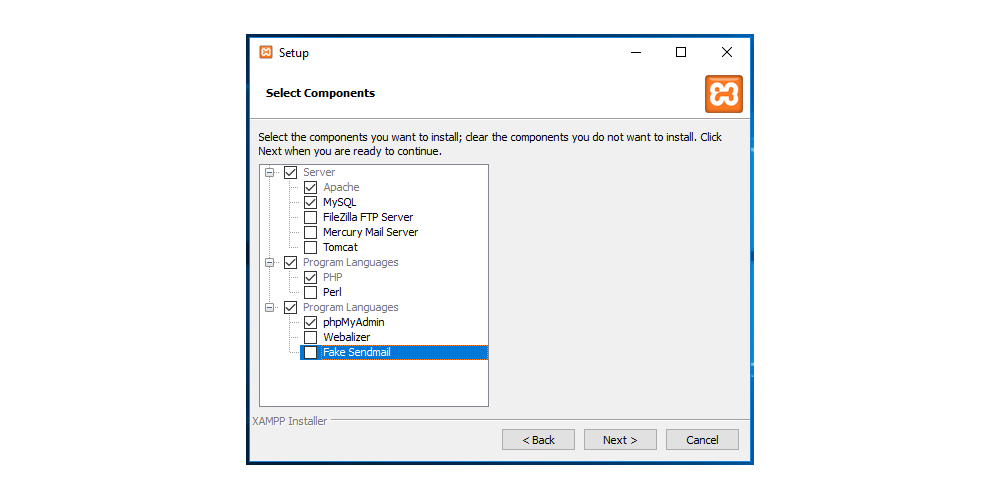The image size is (1000, 500).
Task: Select the highlighted Fake Sendmail label
Action: pyautogui.click(x=357, y=353)
